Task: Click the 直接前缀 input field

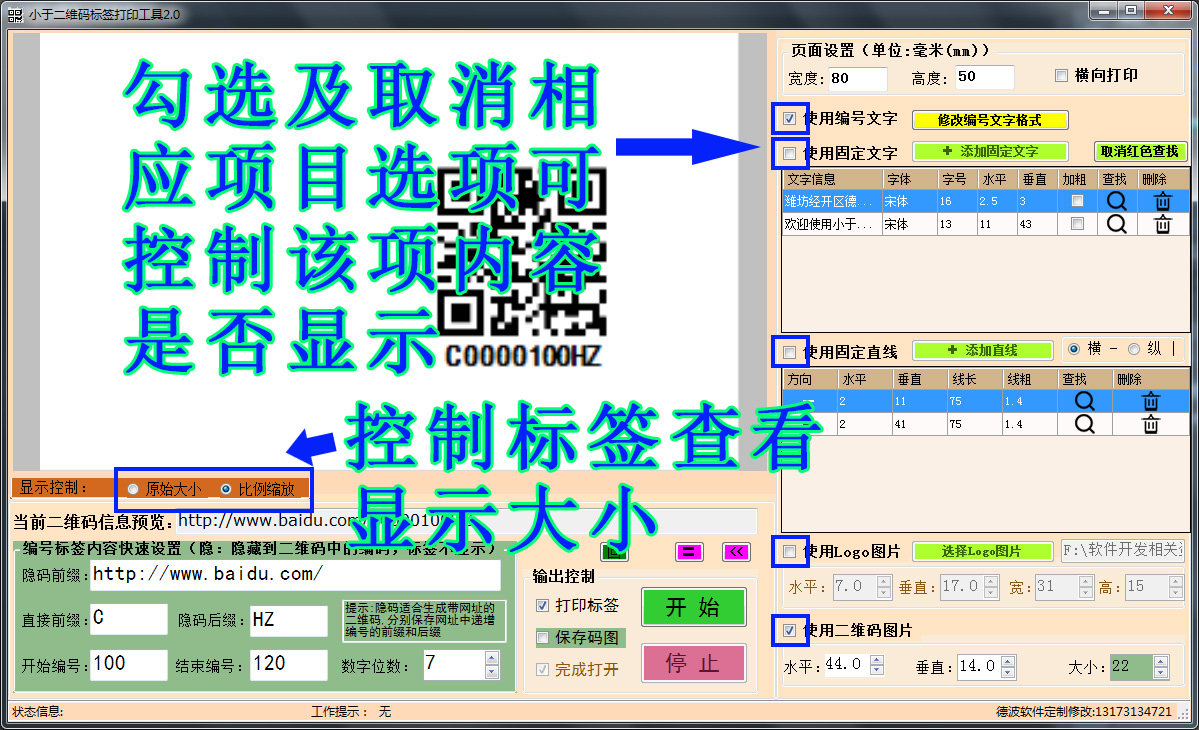Action: coord(128,619)
